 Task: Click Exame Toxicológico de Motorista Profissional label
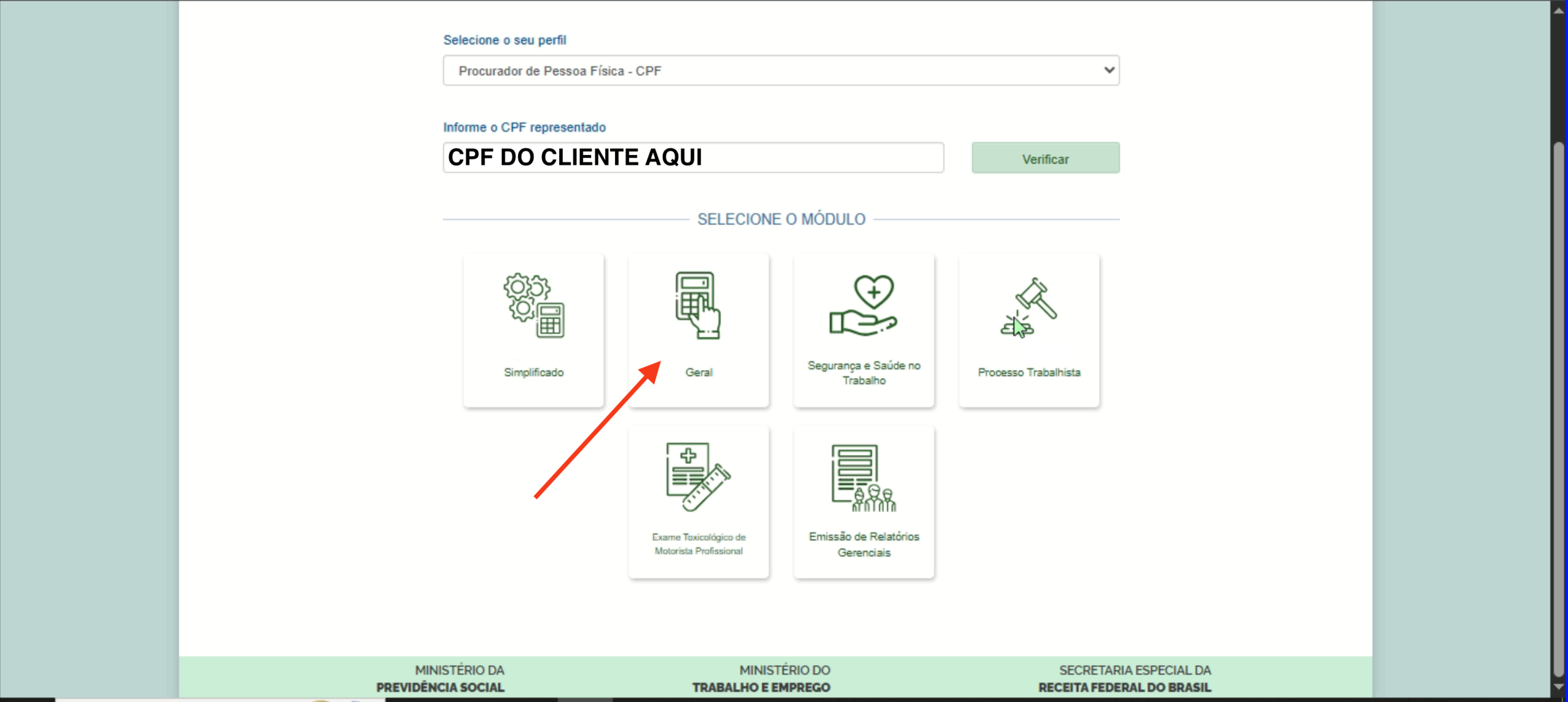coord(698,544)
